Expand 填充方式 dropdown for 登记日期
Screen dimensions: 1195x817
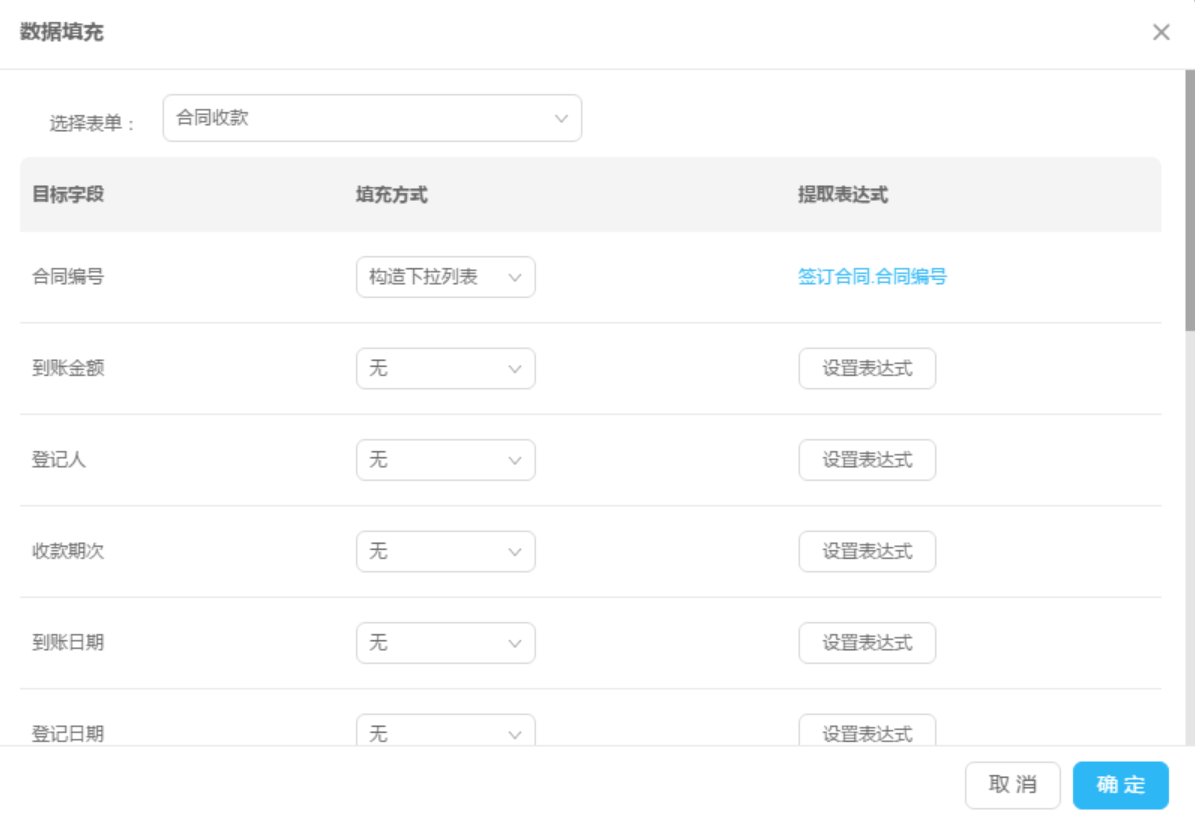point(445,731)
